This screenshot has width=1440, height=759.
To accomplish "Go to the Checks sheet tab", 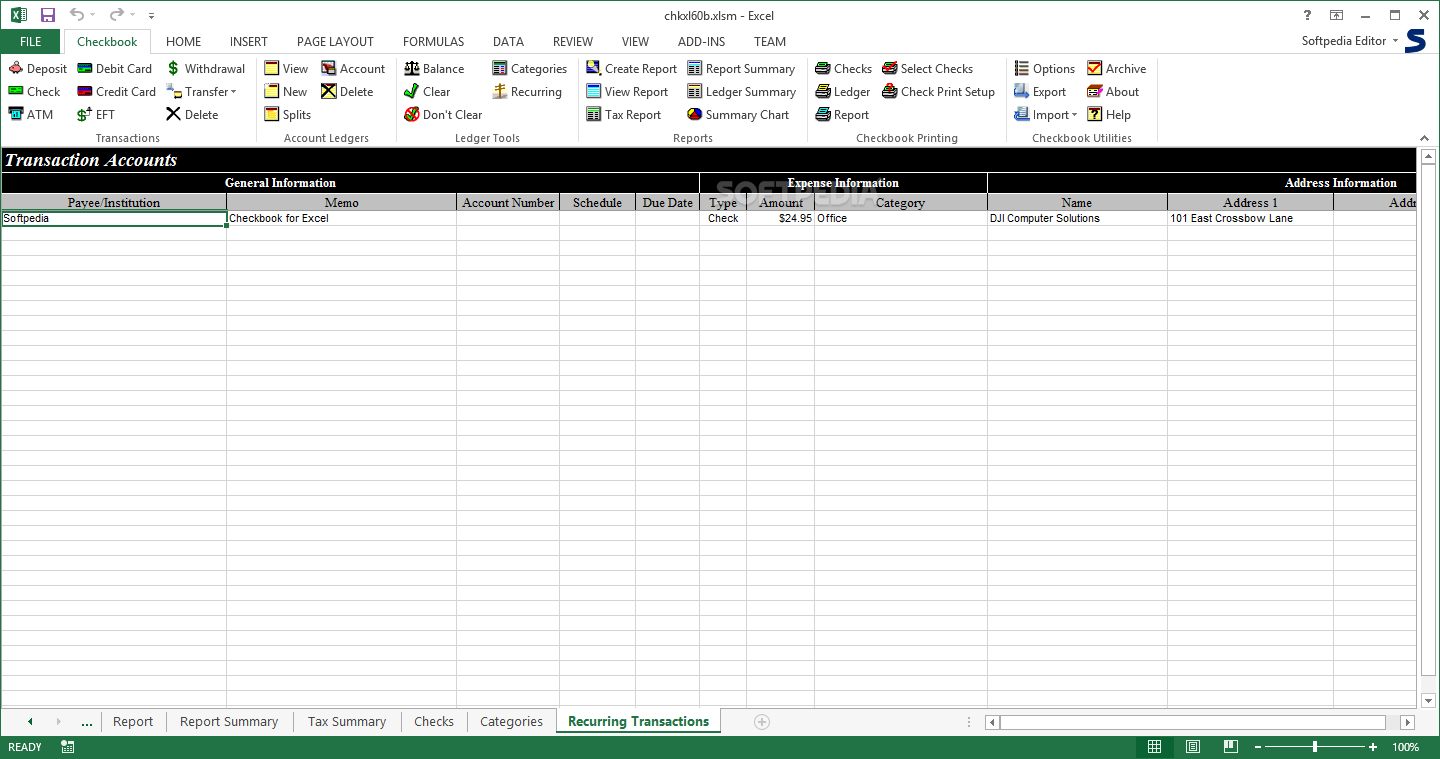I will click(x=434, y=721).
